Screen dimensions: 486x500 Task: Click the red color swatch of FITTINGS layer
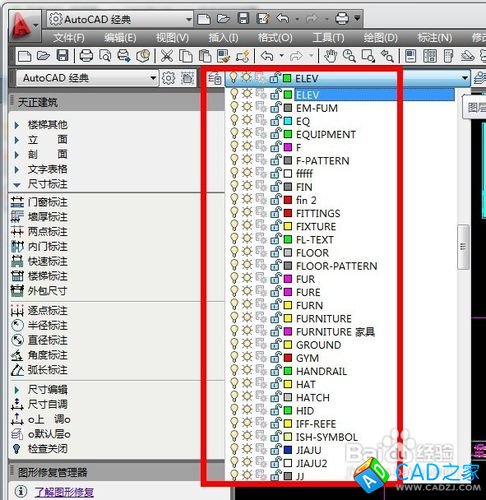click(288, 213)
